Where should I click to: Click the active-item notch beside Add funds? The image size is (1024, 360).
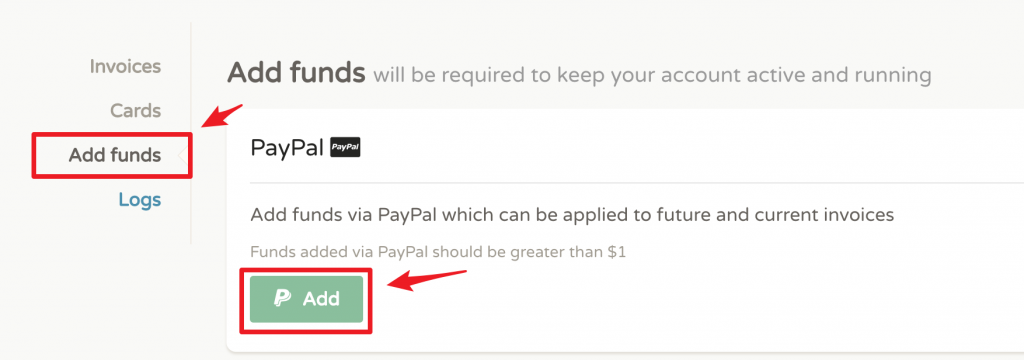point(185,155)
